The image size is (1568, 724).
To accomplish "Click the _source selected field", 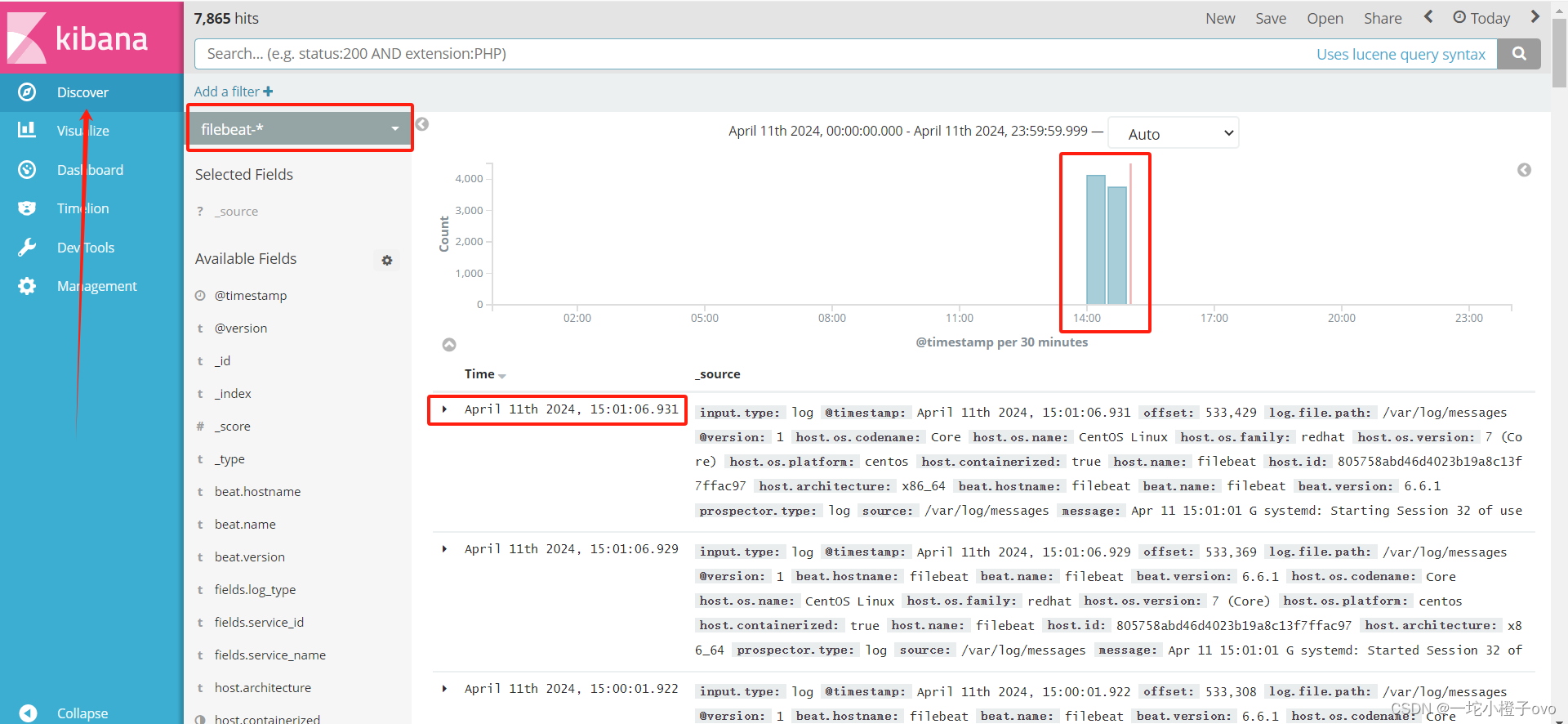I will (236, 212).
